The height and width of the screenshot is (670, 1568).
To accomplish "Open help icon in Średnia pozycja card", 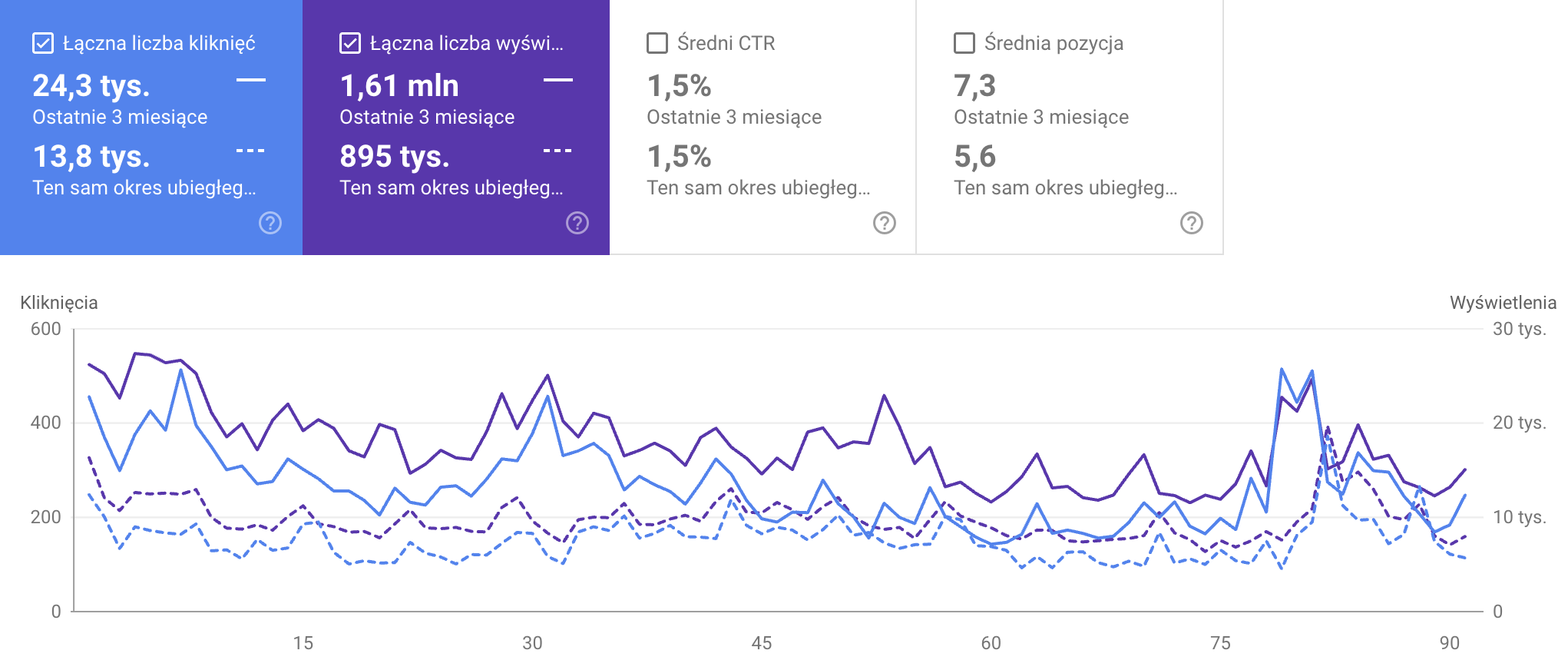I will pos(1191,223).
